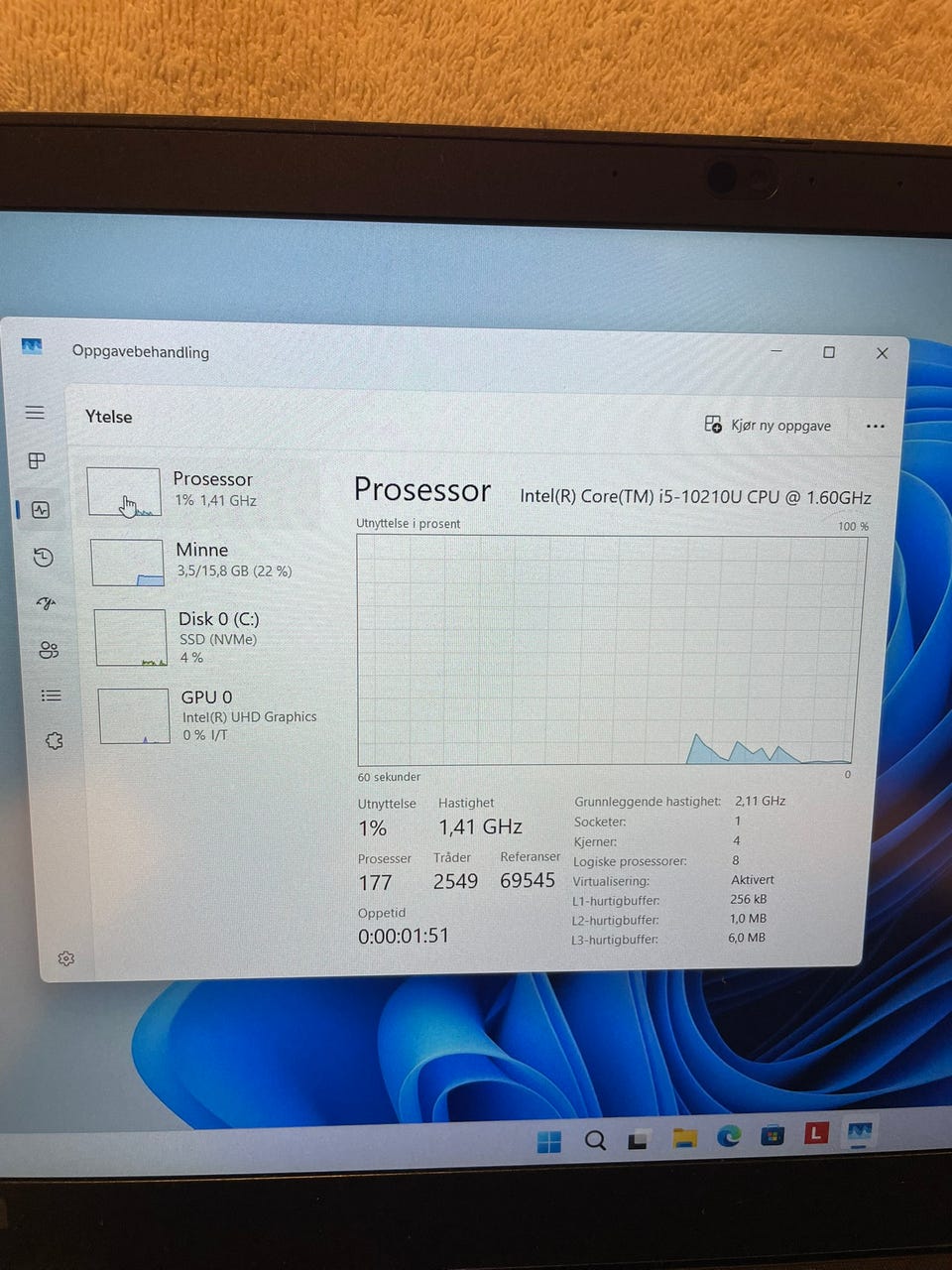Open the Details page list icon

point(51,696)
